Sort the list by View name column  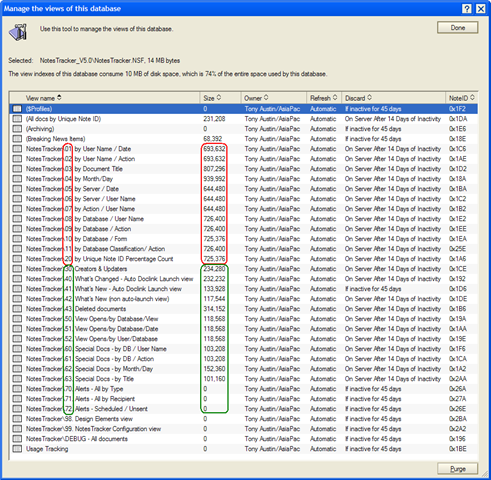click(x=105, y=98)
